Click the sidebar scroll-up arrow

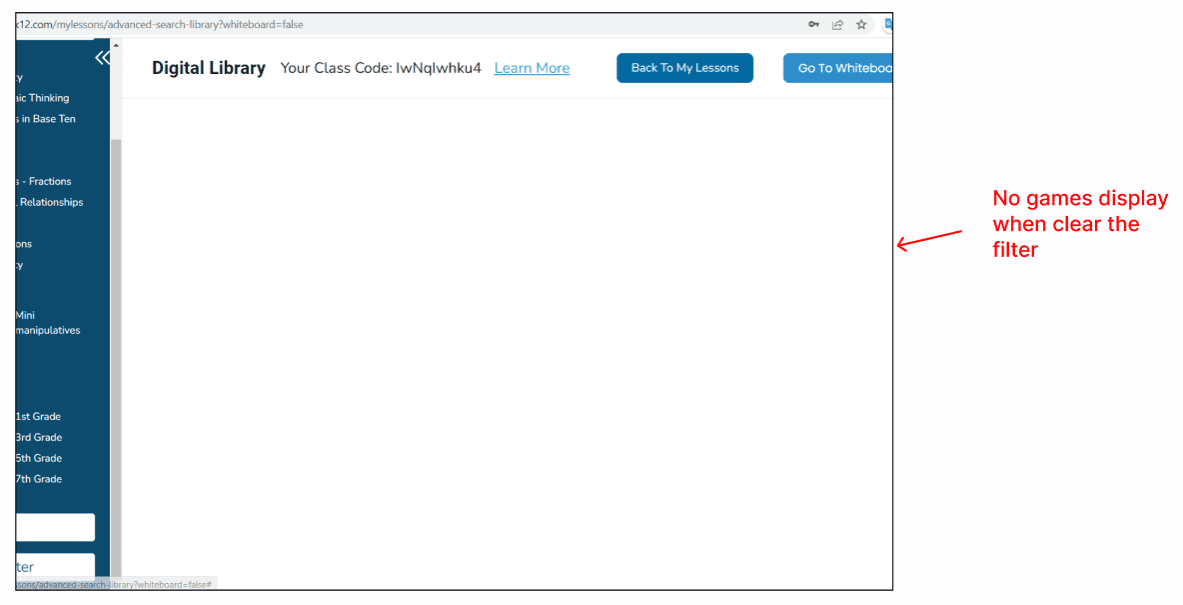116,45
